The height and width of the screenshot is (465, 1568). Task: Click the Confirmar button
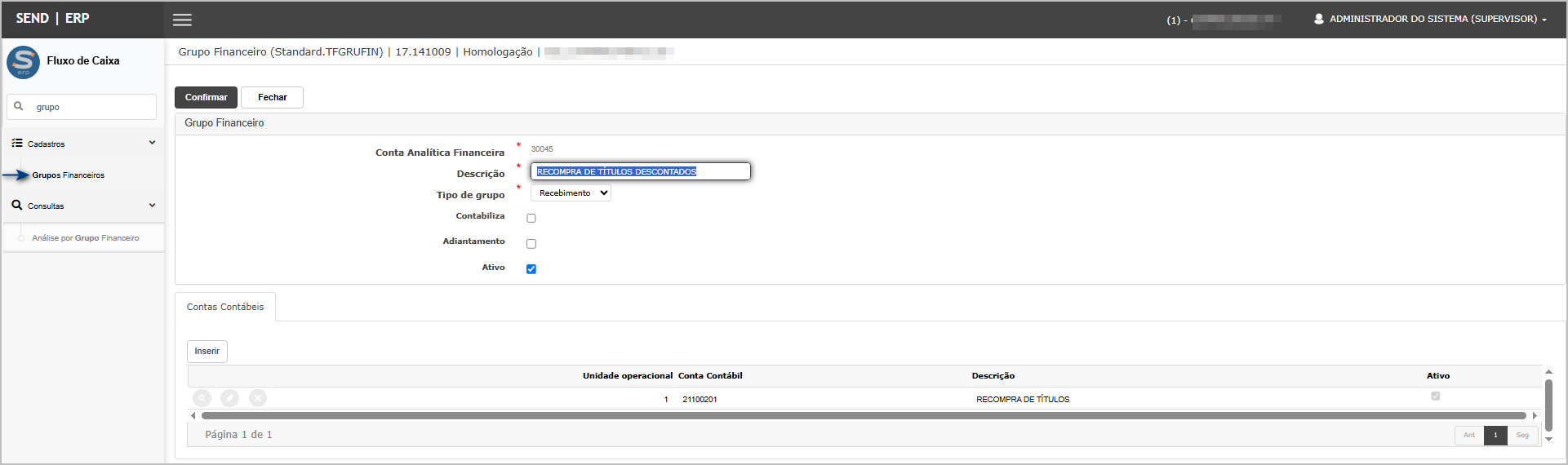tap(206, 97)
